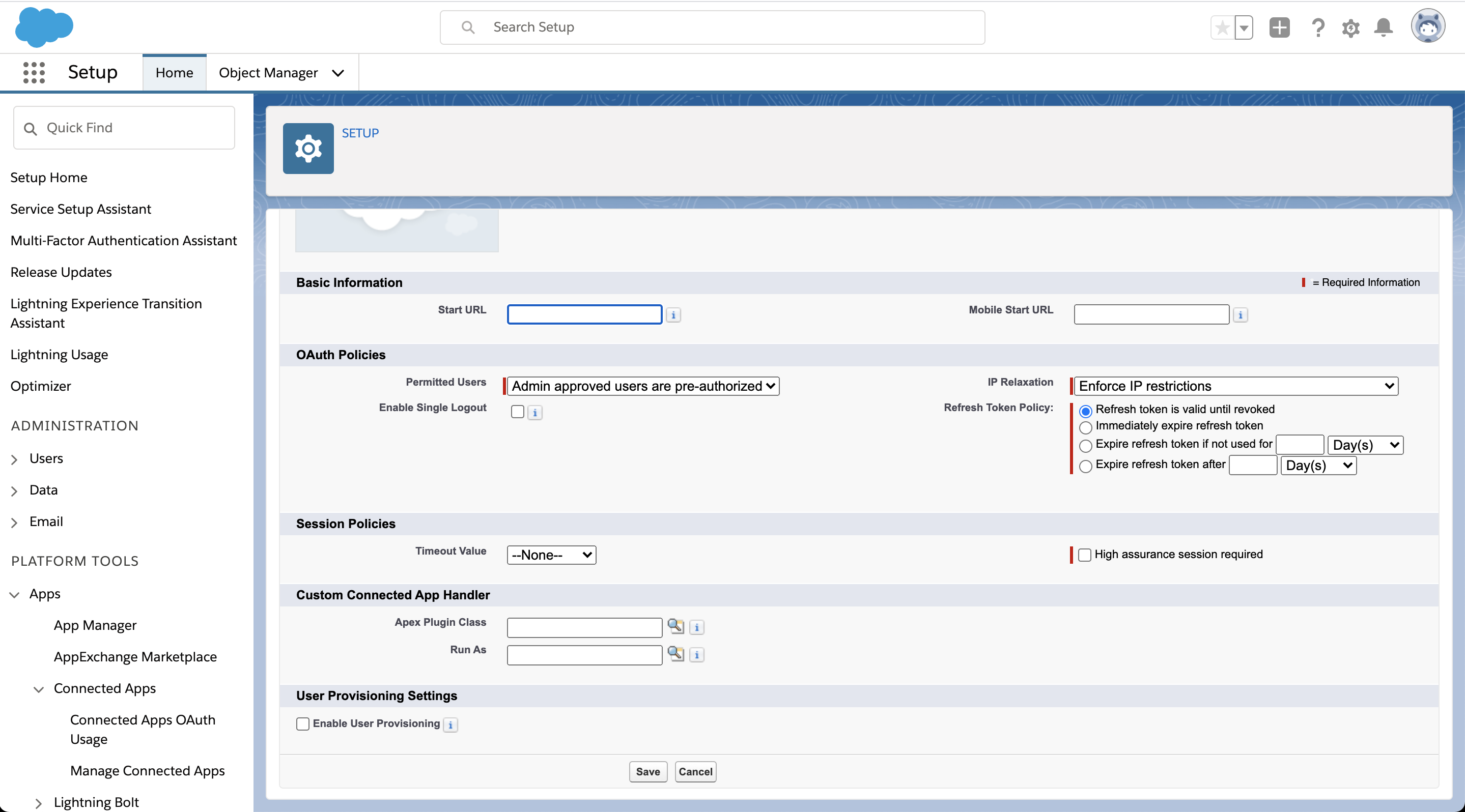This screenshot has height=812, width=1465.
Task: Select Expire refresh token if not used for
Action: [x=1086, y=446]
